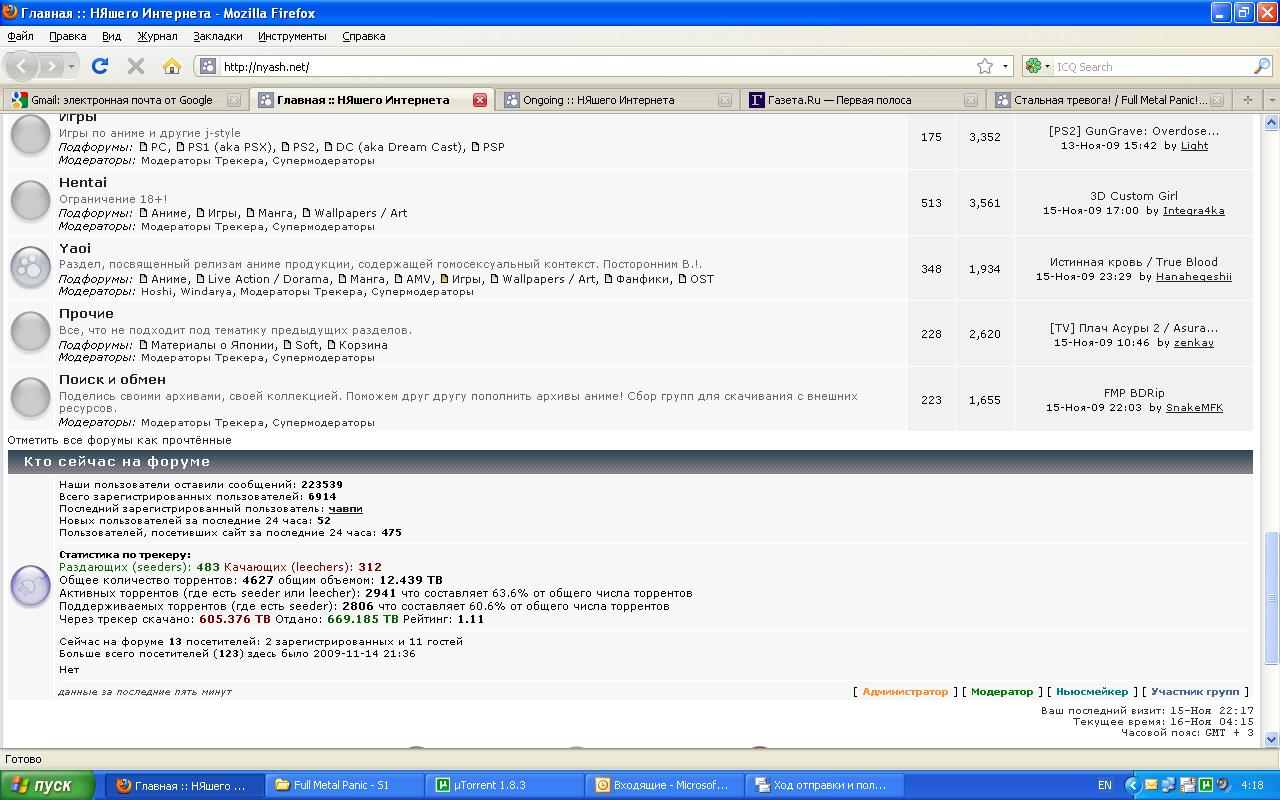Go to the Home page icon
Screen dimensions: 1280x800
pyautogui.click(x=172, y=66)
